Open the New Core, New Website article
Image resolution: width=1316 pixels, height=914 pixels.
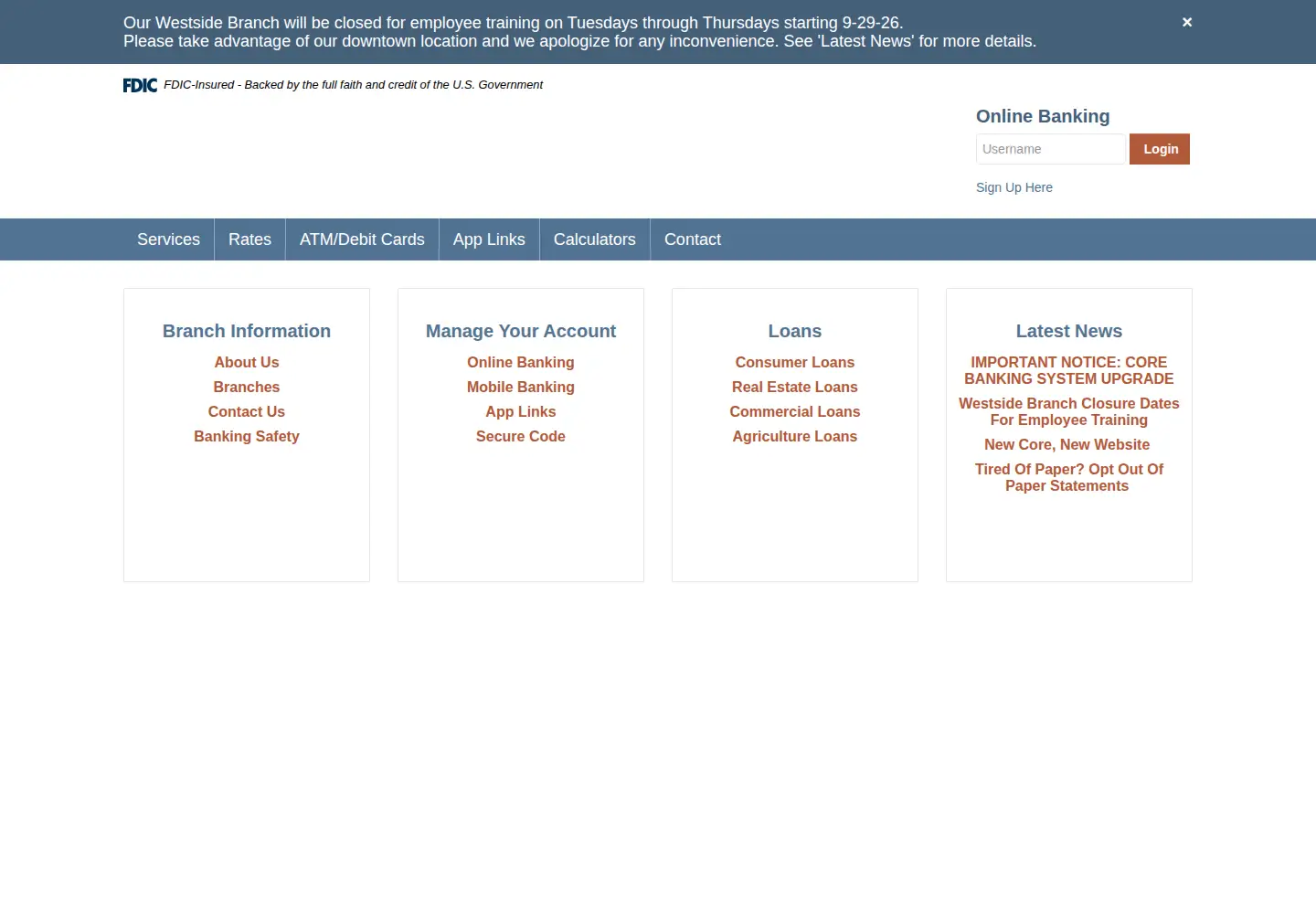point(1067,444)
